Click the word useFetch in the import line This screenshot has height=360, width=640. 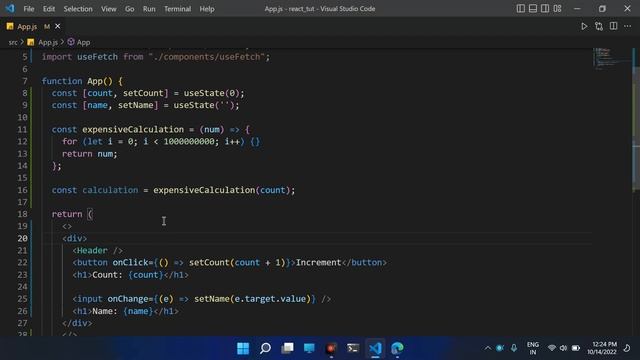(x=97, y=57)
